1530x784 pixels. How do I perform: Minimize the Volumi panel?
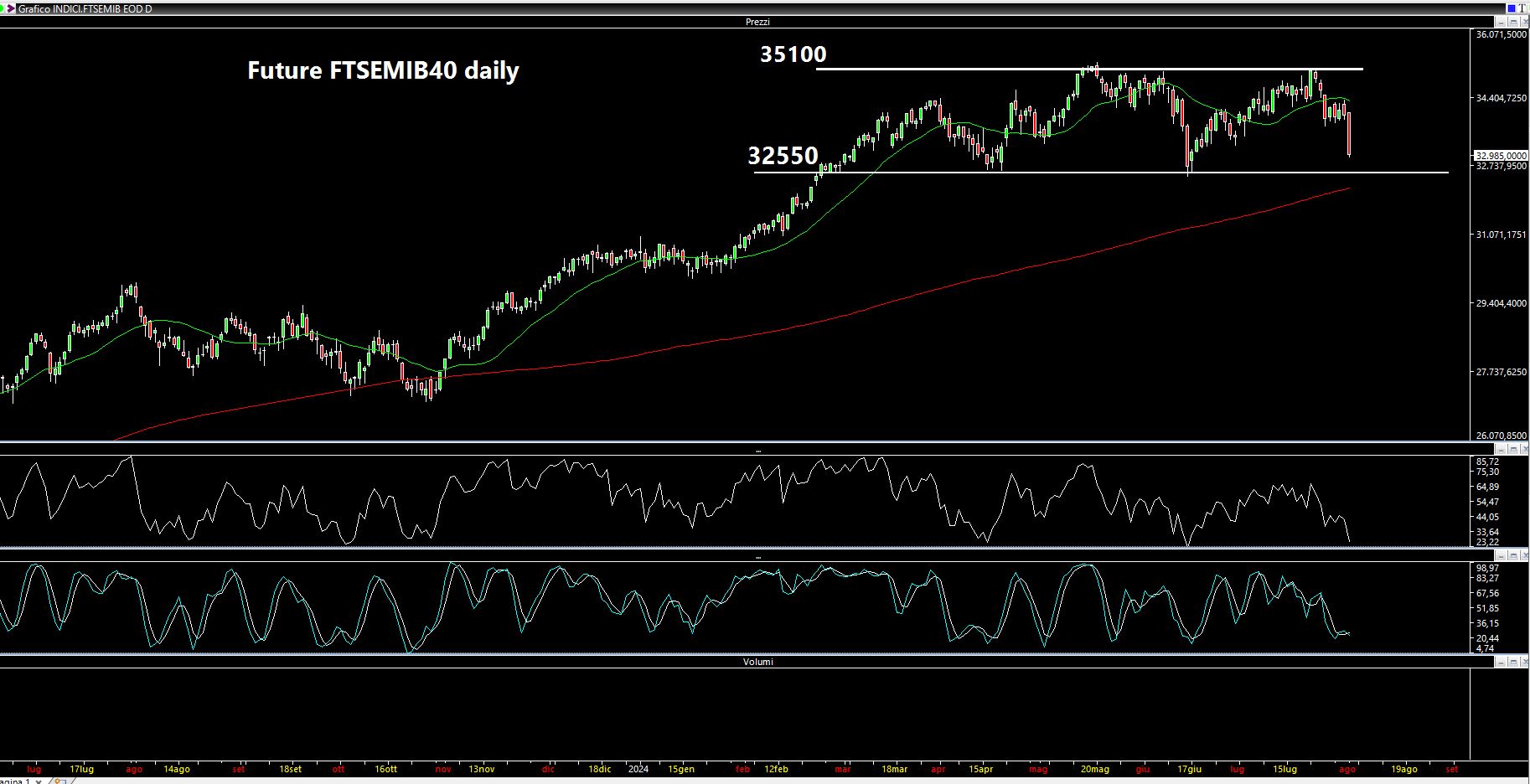[x=1500, y=663]
